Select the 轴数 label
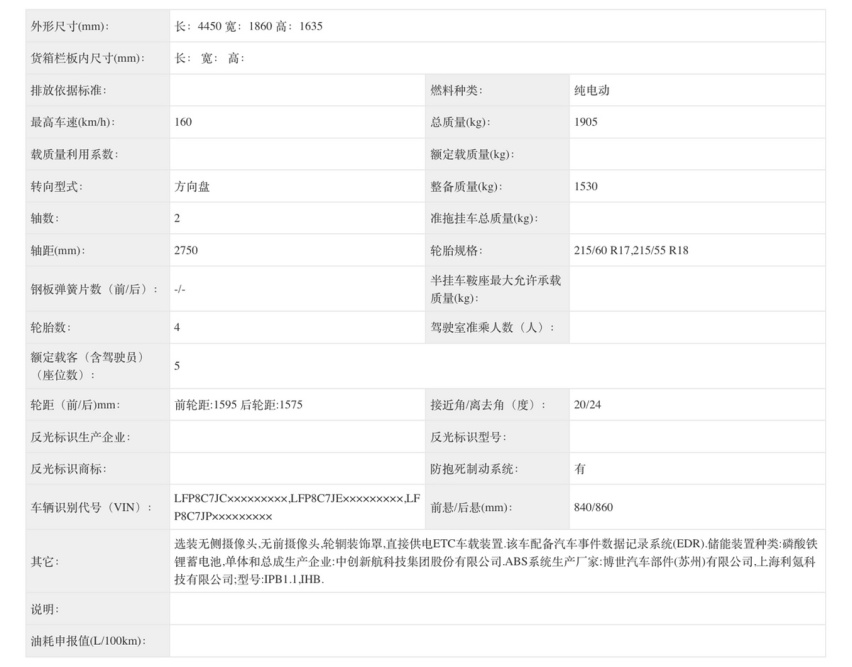Screen dimensions: 852x667 [x=45, y=218]
